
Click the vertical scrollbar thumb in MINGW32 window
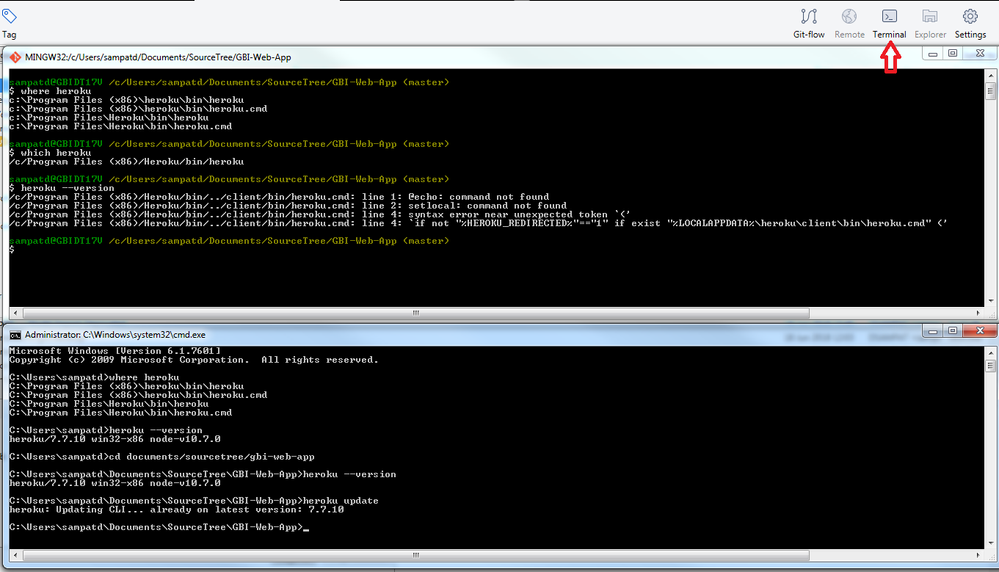pyautogui.click(x=990, y=91)
